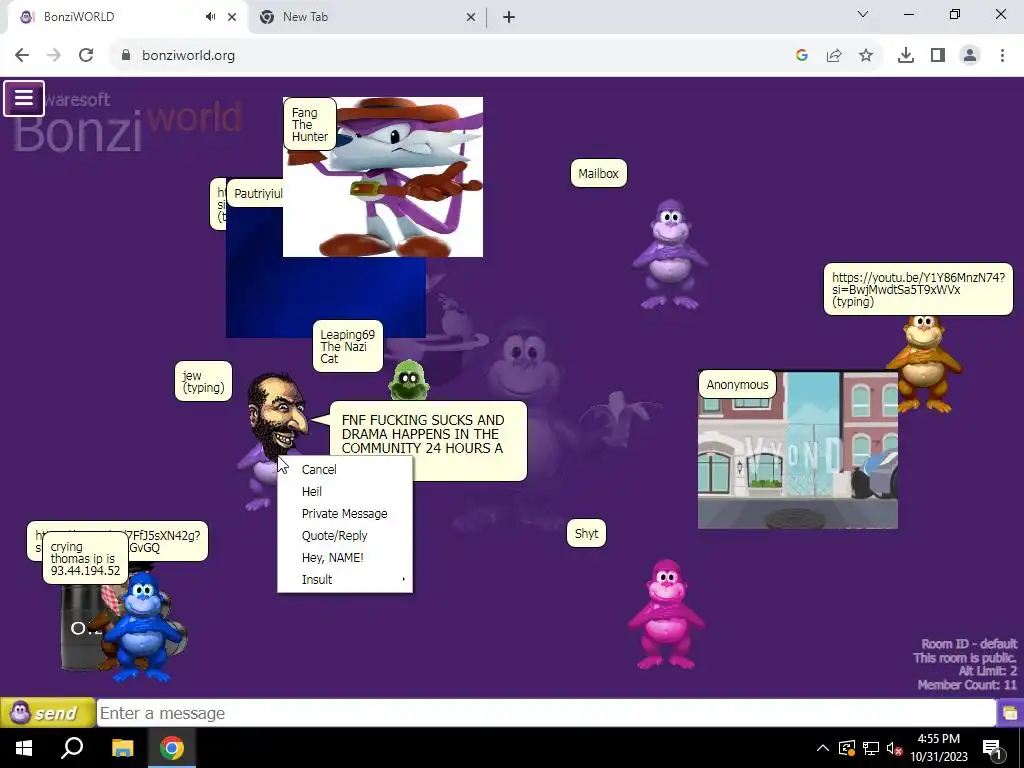Image resolution: width=1024 pixels, height=768 pixels.
Task: Open the tab search dropdown
Action: (x=863, y=14)
